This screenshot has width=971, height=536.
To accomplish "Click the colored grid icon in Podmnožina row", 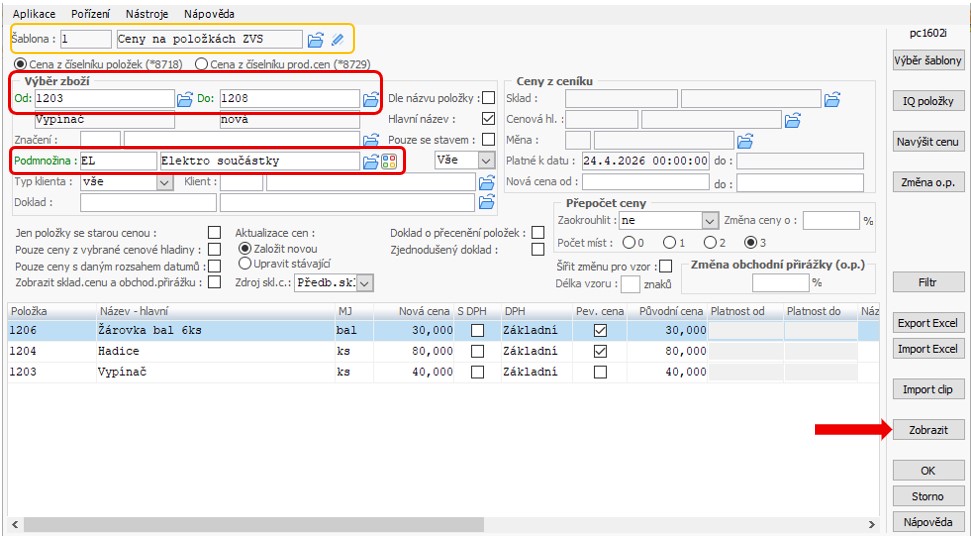I will point(389,161).
